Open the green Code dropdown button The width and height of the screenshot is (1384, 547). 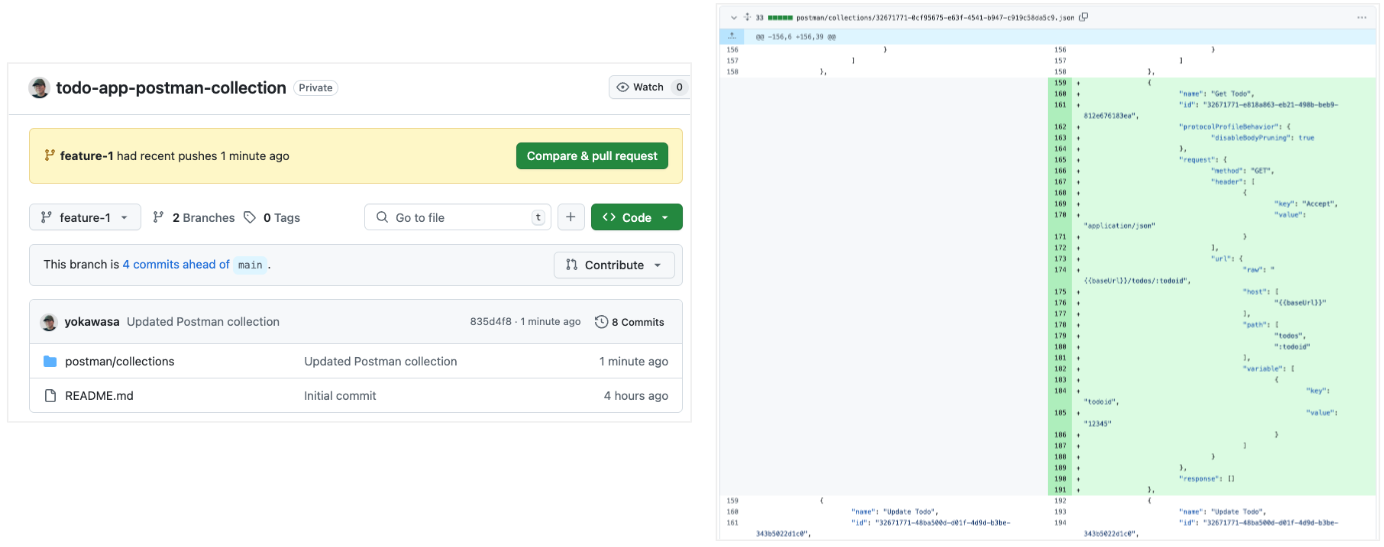click(x=637, y=217)
